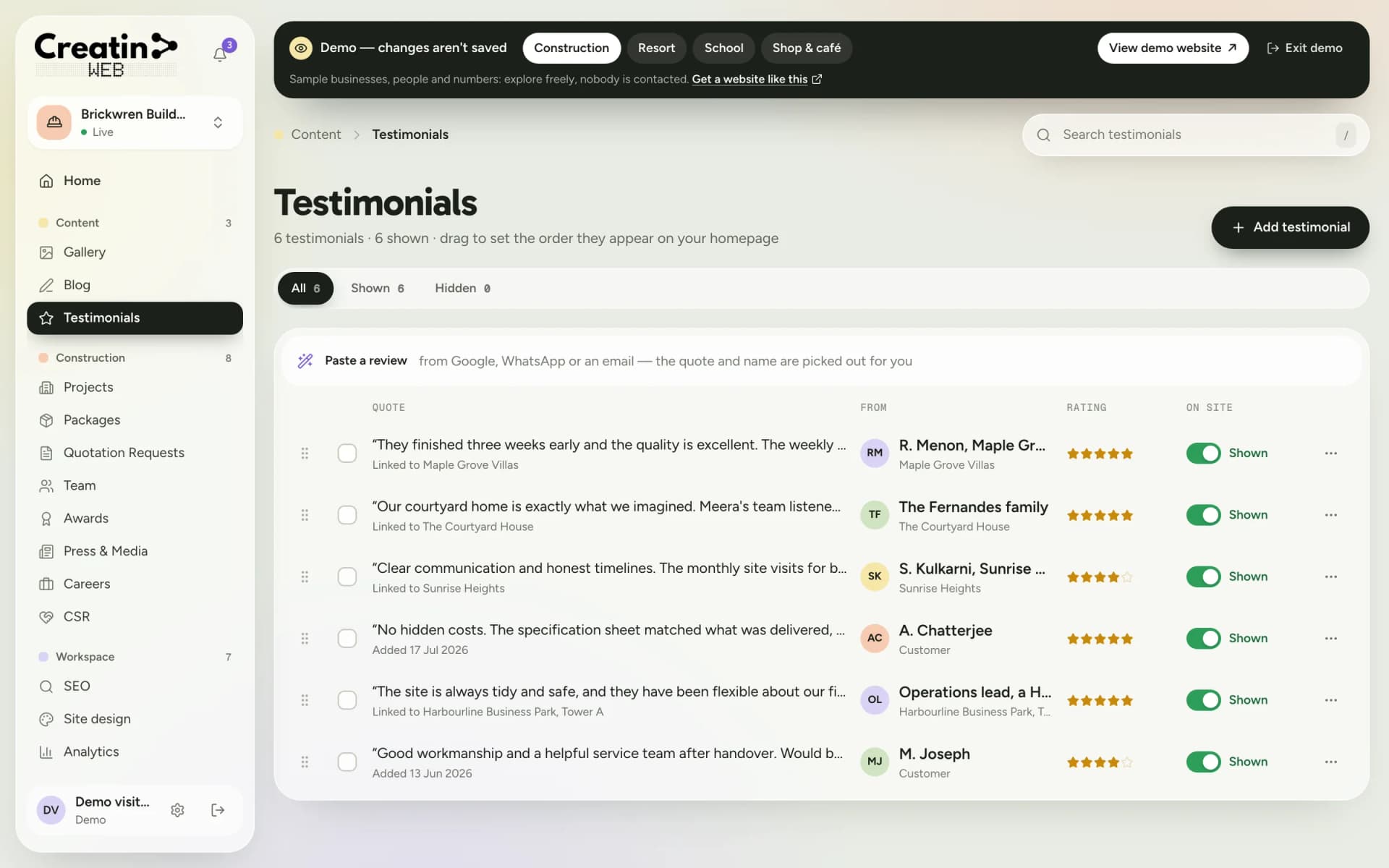Open more options for Fernandes family row

1330,515
